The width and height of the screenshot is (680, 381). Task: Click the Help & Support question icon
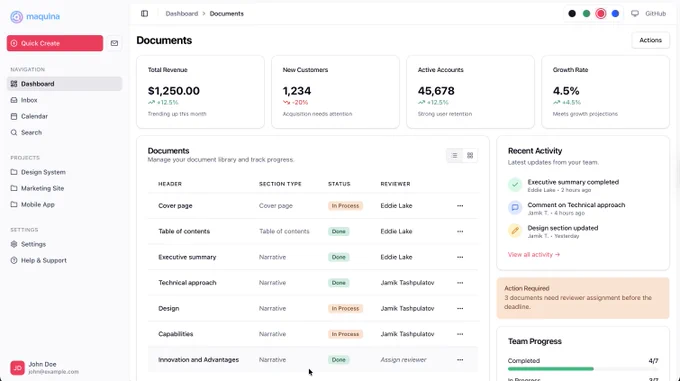(14, 261)
